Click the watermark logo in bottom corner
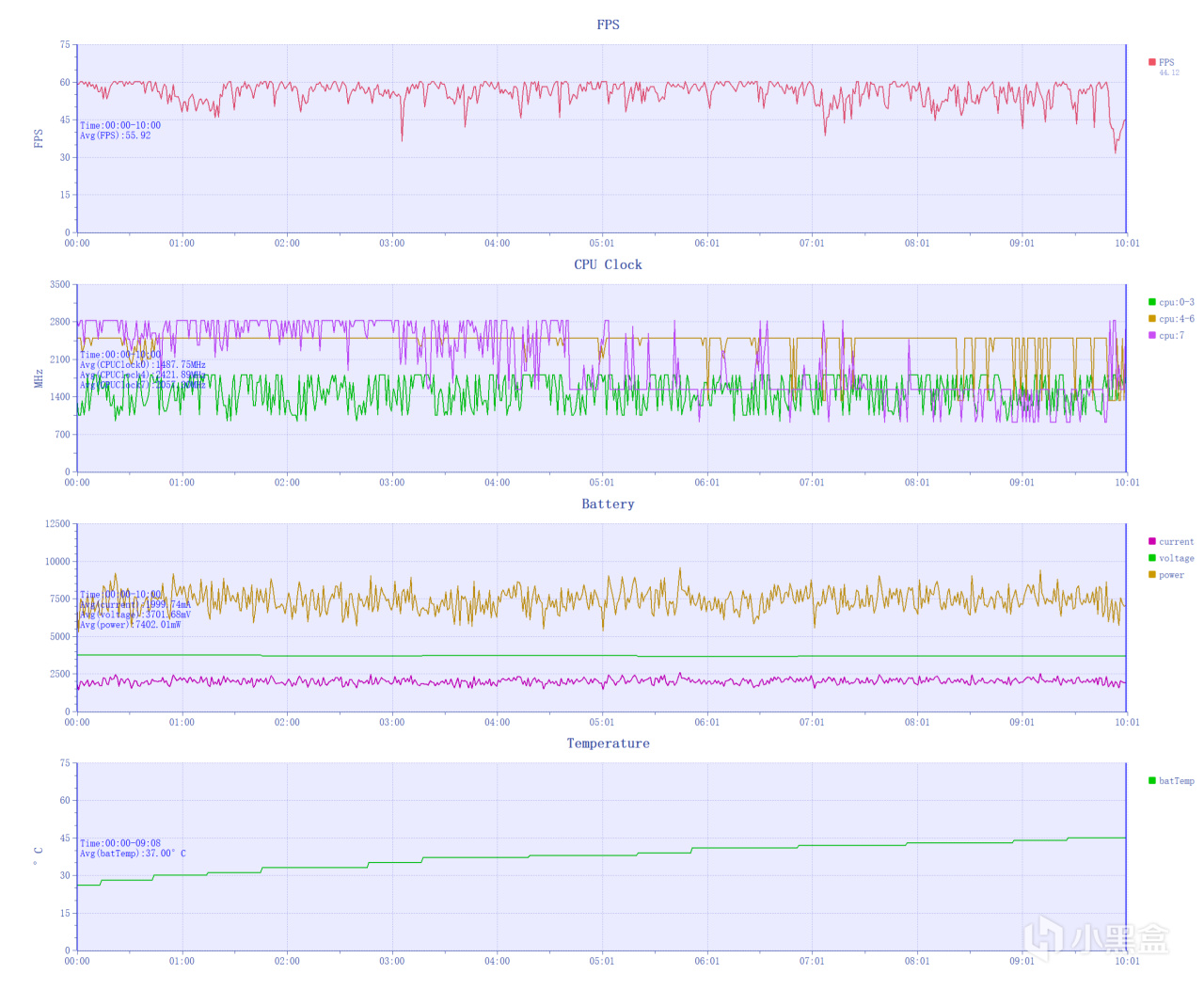 point(1096,938)
